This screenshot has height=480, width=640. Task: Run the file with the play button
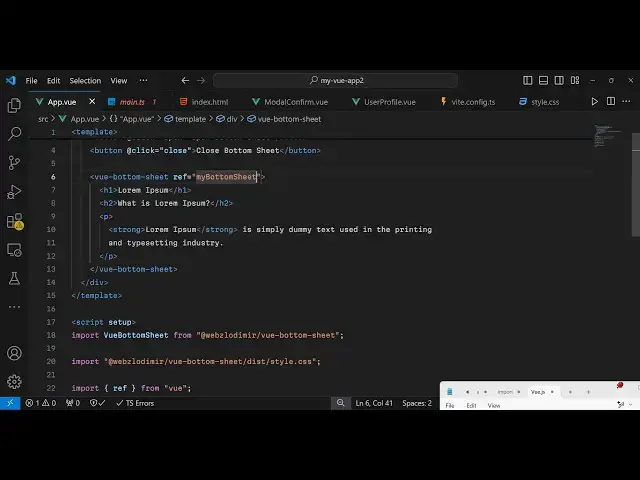click(595, 102)
